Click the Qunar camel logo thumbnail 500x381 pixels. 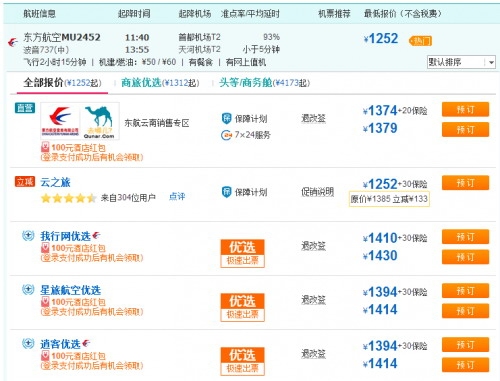click(99, 122)
